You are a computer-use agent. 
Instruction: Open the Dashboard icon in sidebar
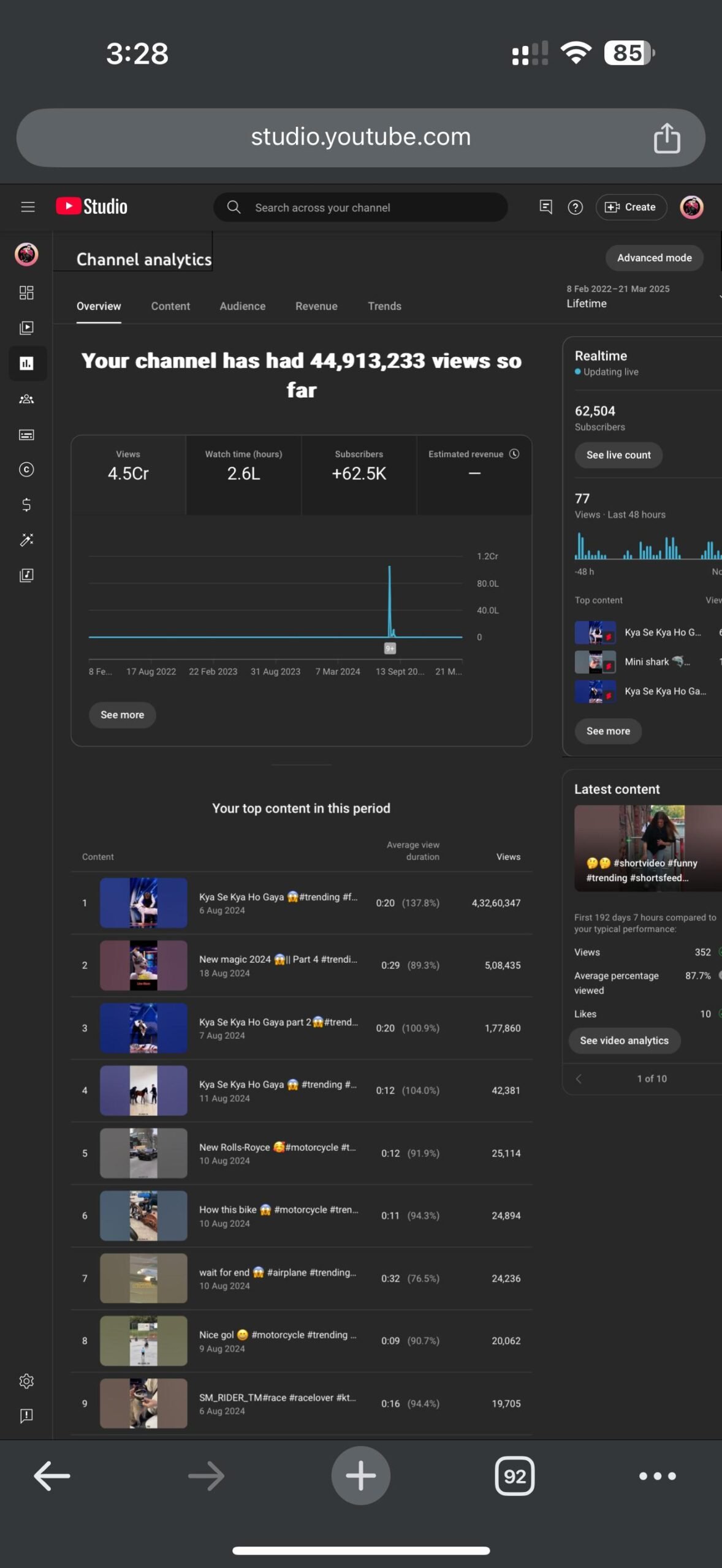pyautogui.click(x=26, y=293)
